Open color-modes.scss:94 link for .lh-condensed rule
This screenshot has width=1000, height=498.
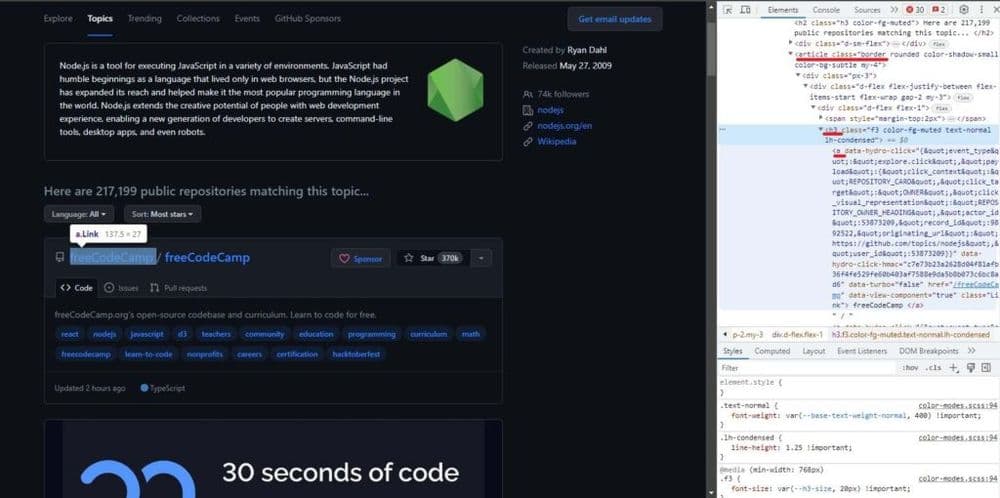[x=957, y=437]
